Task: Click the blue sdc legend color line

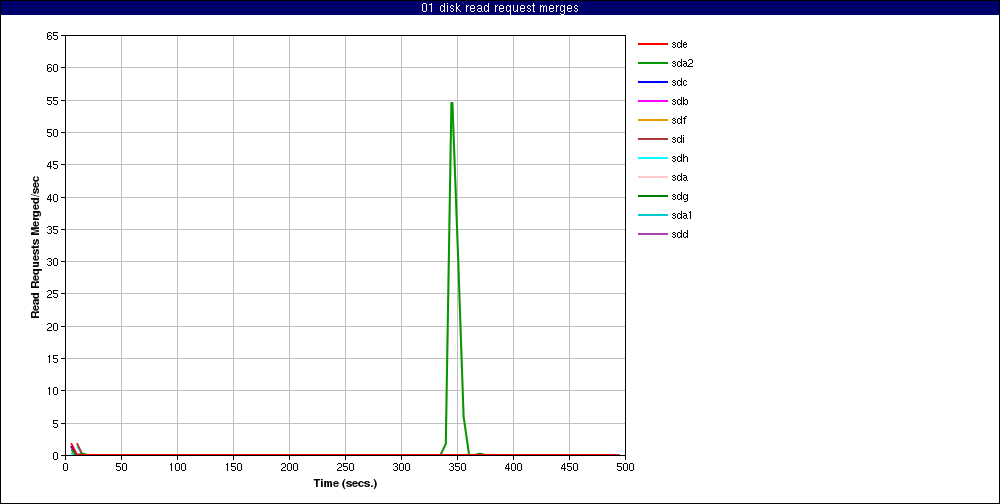Action: pyautogui.click(x=652, y=82)
